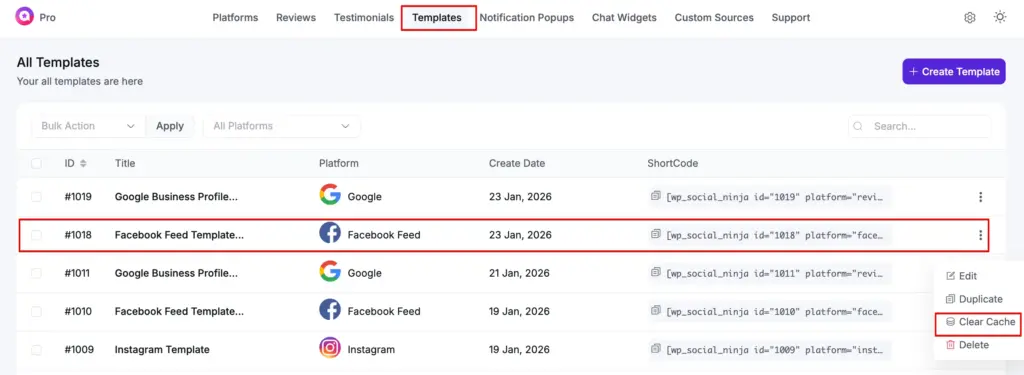Select checkbox for template #1009

point(37,350)
